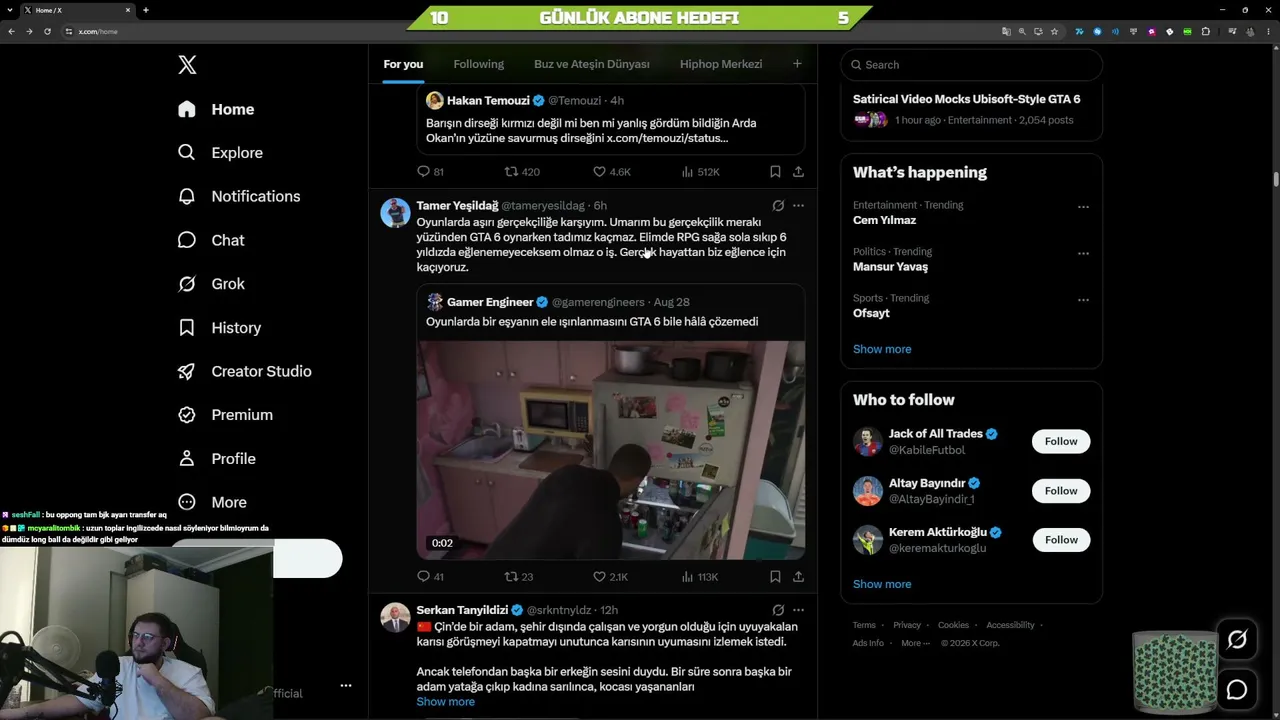The height and width of the screenshot is (720, 1280).
Task: Open Grok actions on Serkan Tanyildizi's post
Action: pos(778,610)
